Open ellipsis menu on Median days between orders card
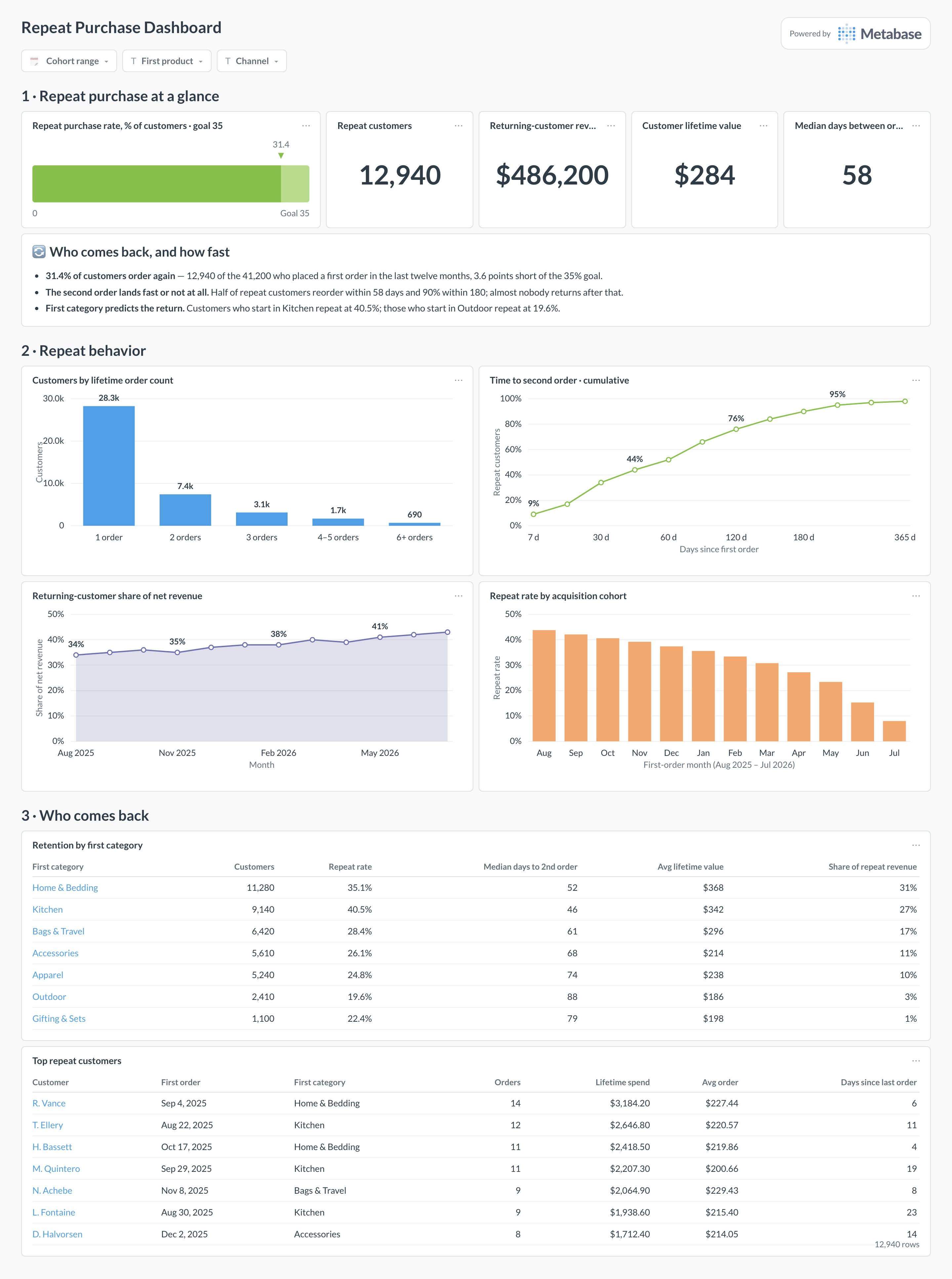The image size is (952, 1279). click(x=916, y=126)
